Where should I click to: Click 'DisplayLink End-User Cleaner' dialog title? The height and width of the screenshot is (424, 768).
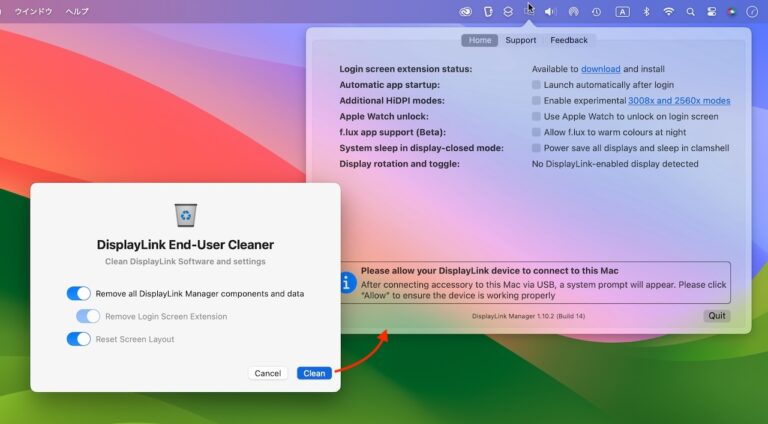pos(185,245)
